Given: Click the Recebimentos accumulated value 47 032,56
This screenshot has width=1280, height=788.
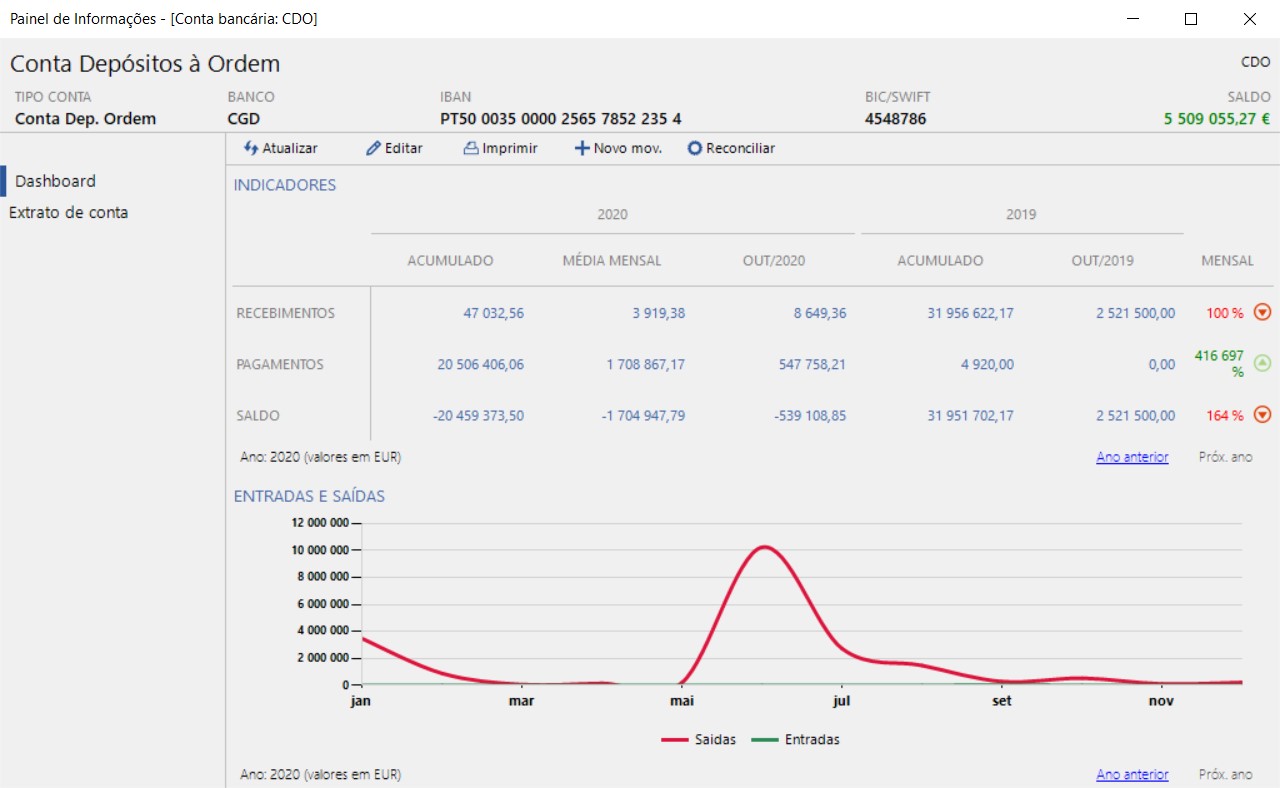Looking at the screenshot, I should [493, 313].
